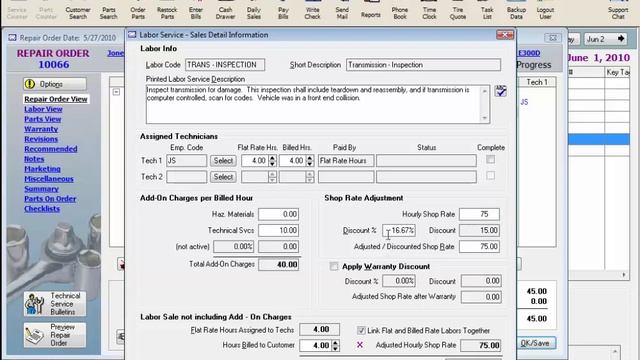Click the Haz. Materials amount field
640x360 pixels.
pyautogui.click(x=278, y=214)
